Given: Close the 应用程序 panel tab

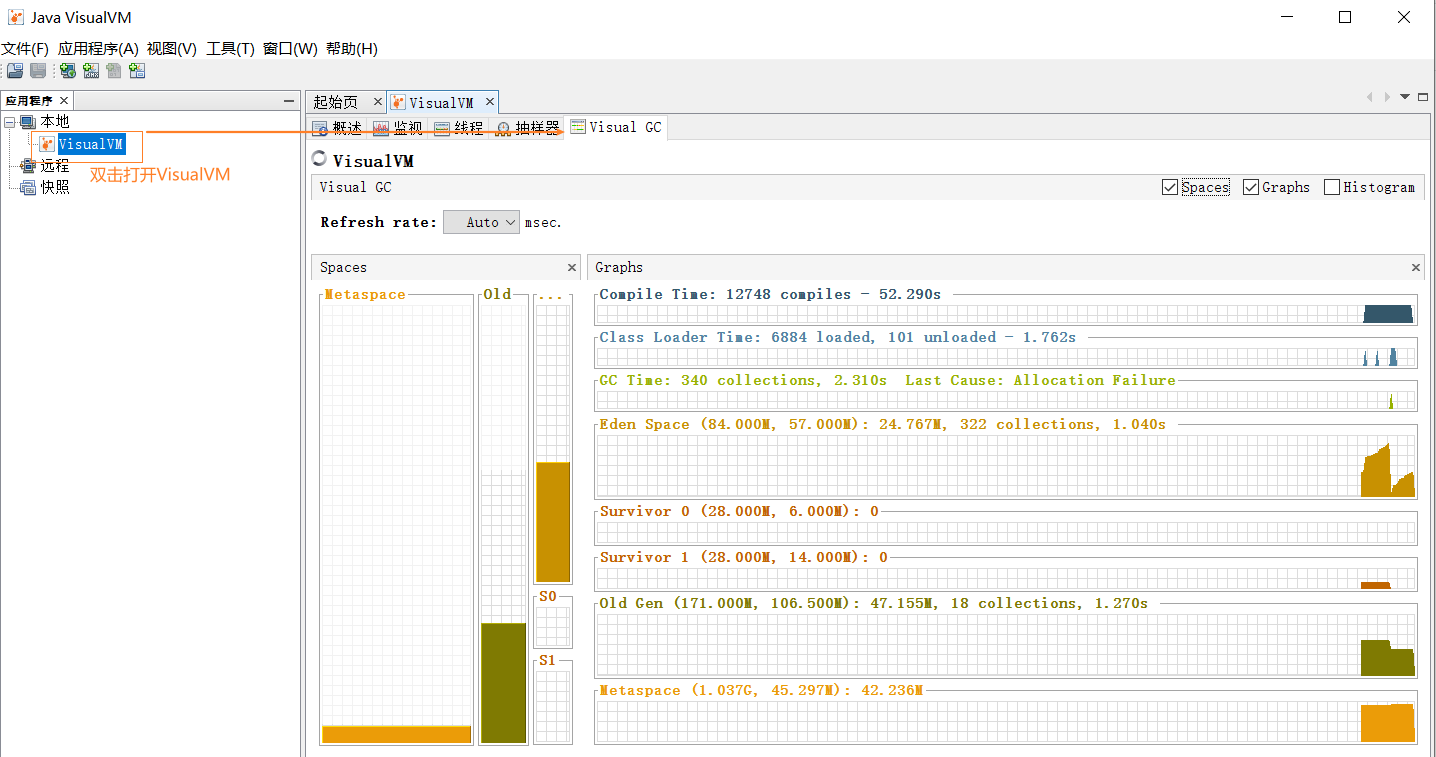Looking at the screenshot, I should 64,101.
